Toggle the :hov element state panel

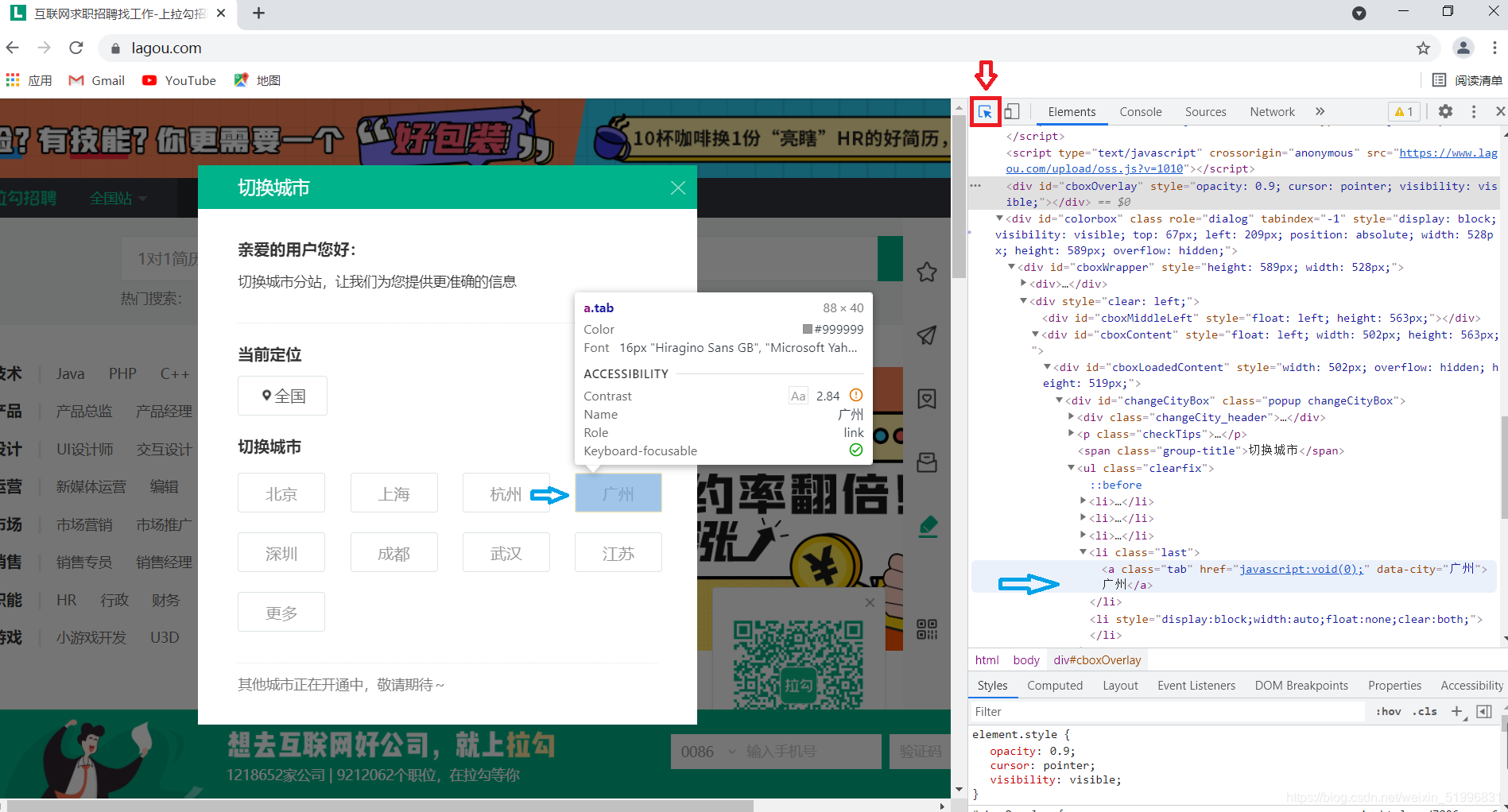click(1389, 712)
